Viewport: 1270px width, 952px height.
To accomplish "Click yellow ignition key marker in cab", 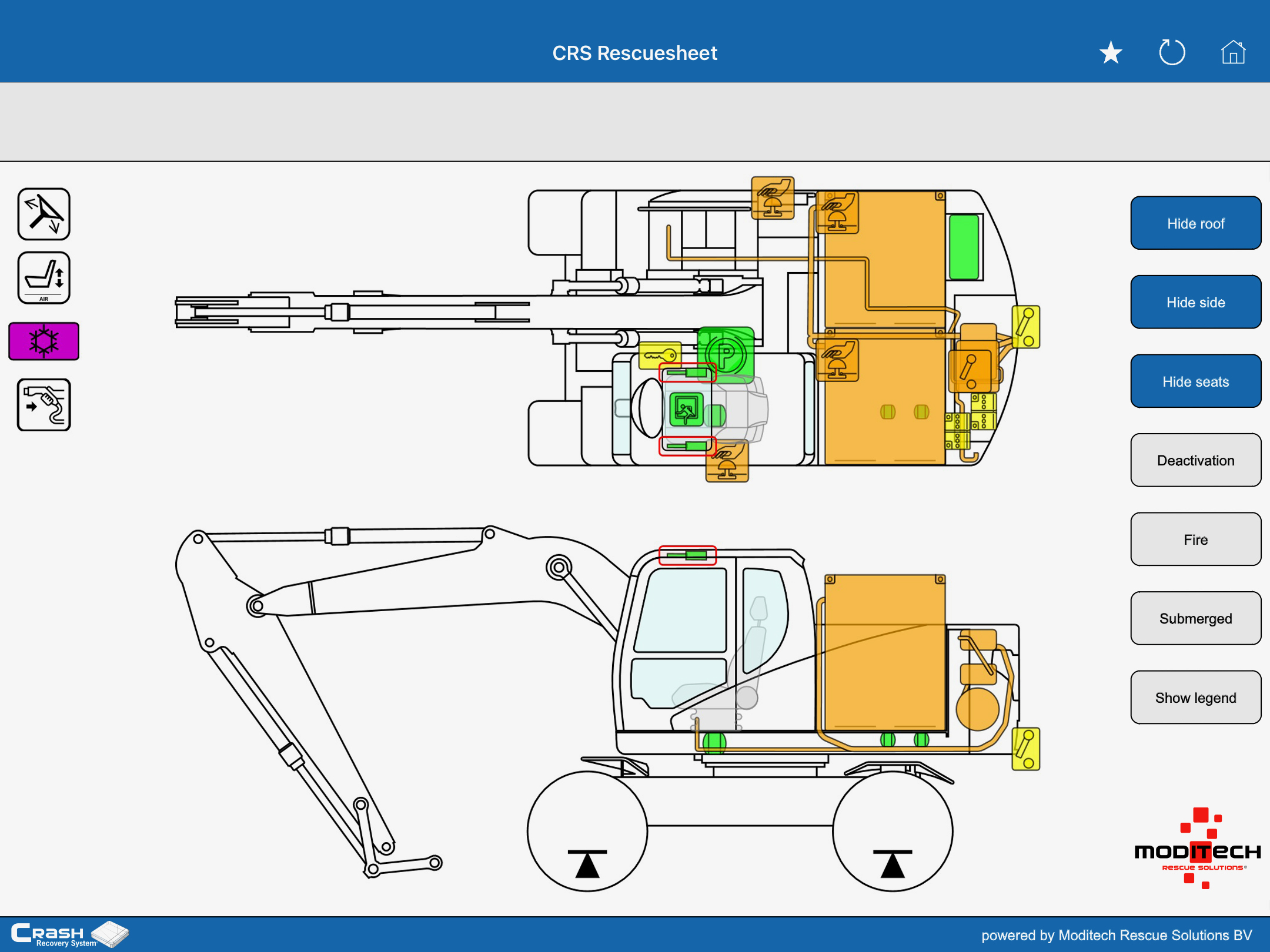I will 660,356.
